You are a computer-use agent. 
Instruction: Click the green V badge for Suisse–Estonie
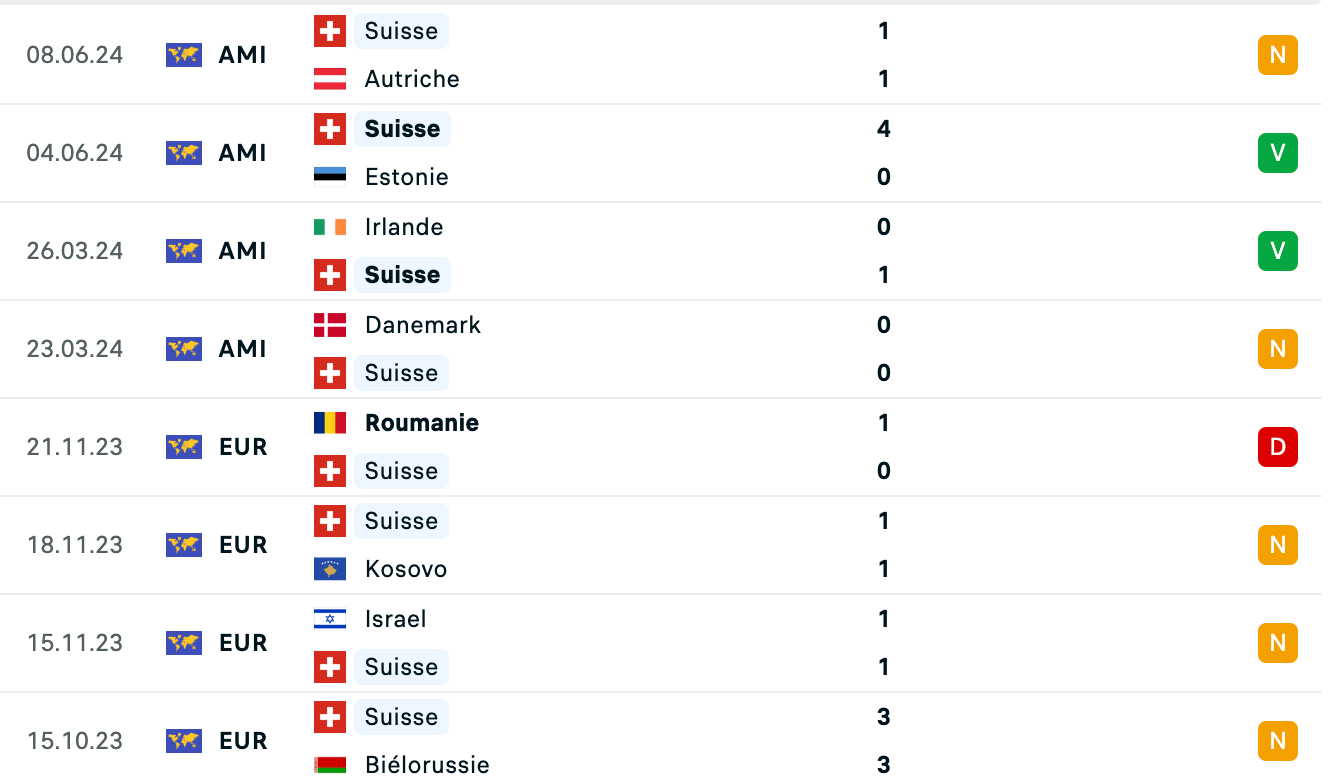(x=1277, y=153)
